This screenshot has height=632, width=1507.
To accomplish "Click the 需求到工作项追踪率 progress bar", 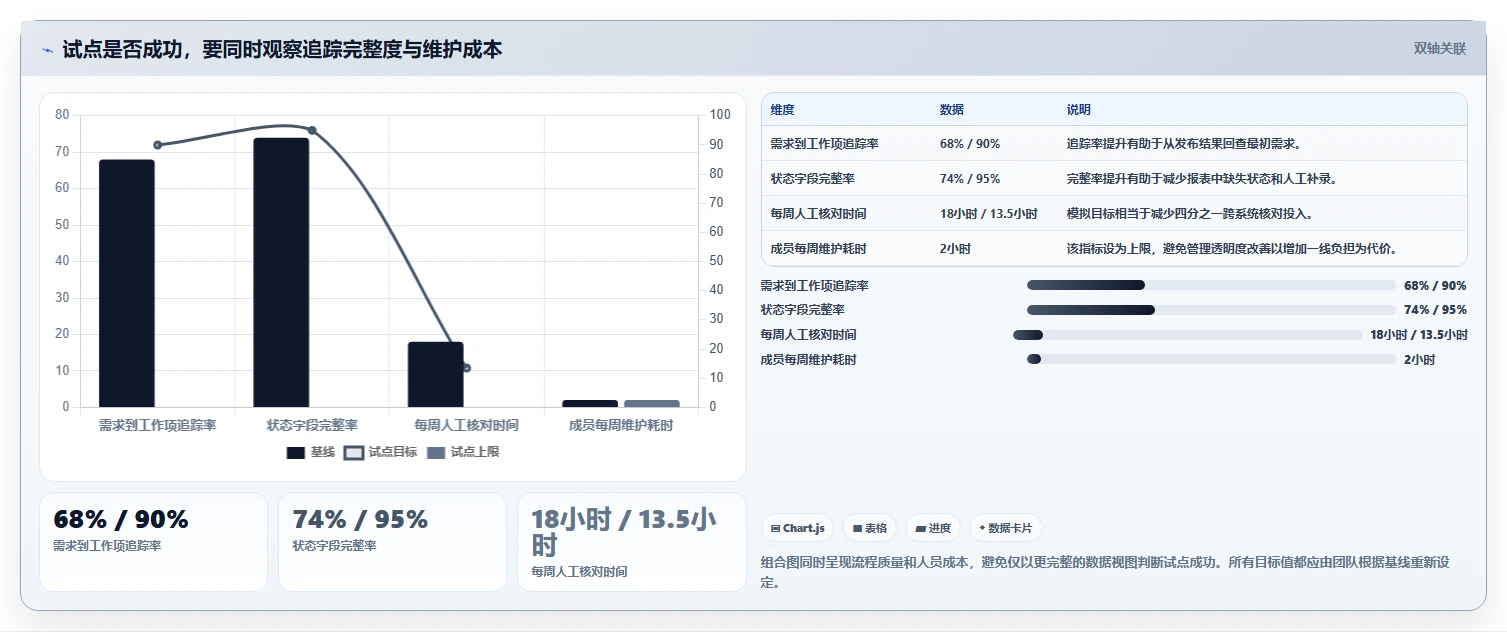I will point(1211,285).
